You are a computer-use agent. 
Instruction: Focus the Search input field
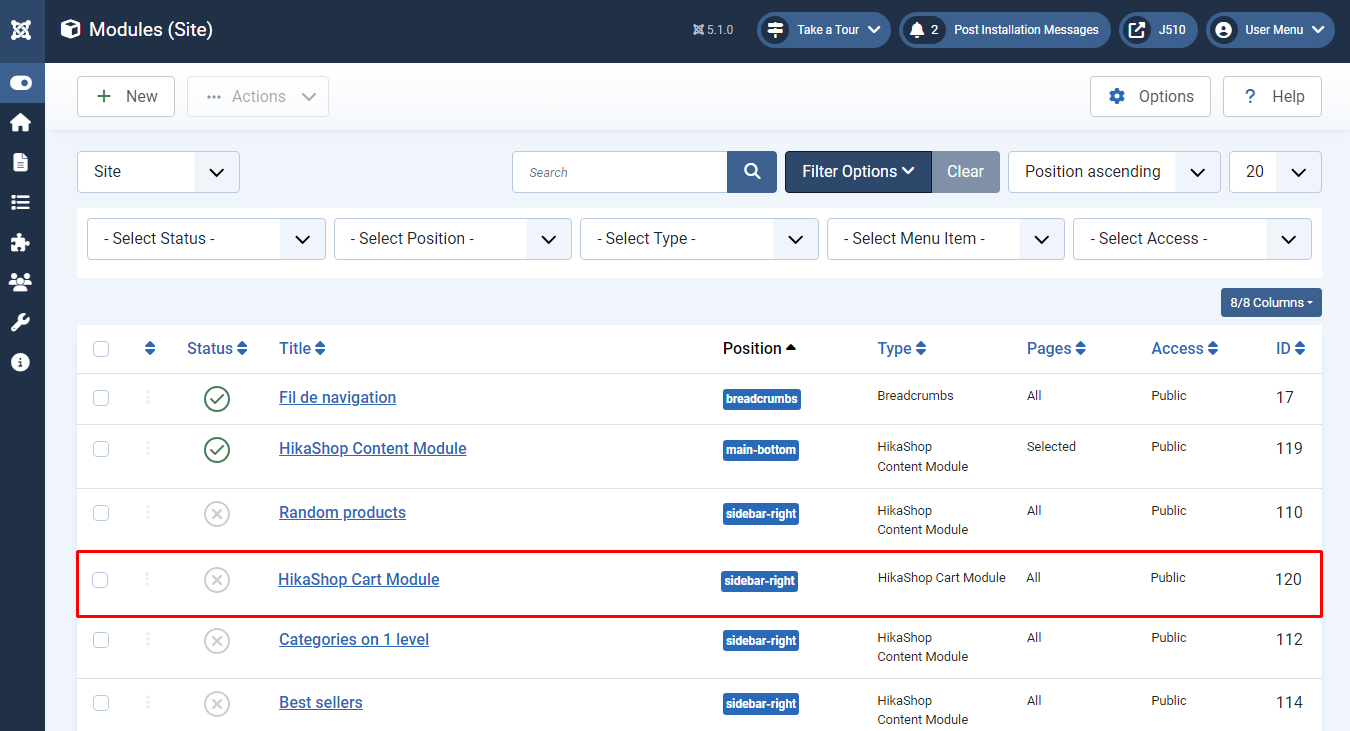coord(620,172)
